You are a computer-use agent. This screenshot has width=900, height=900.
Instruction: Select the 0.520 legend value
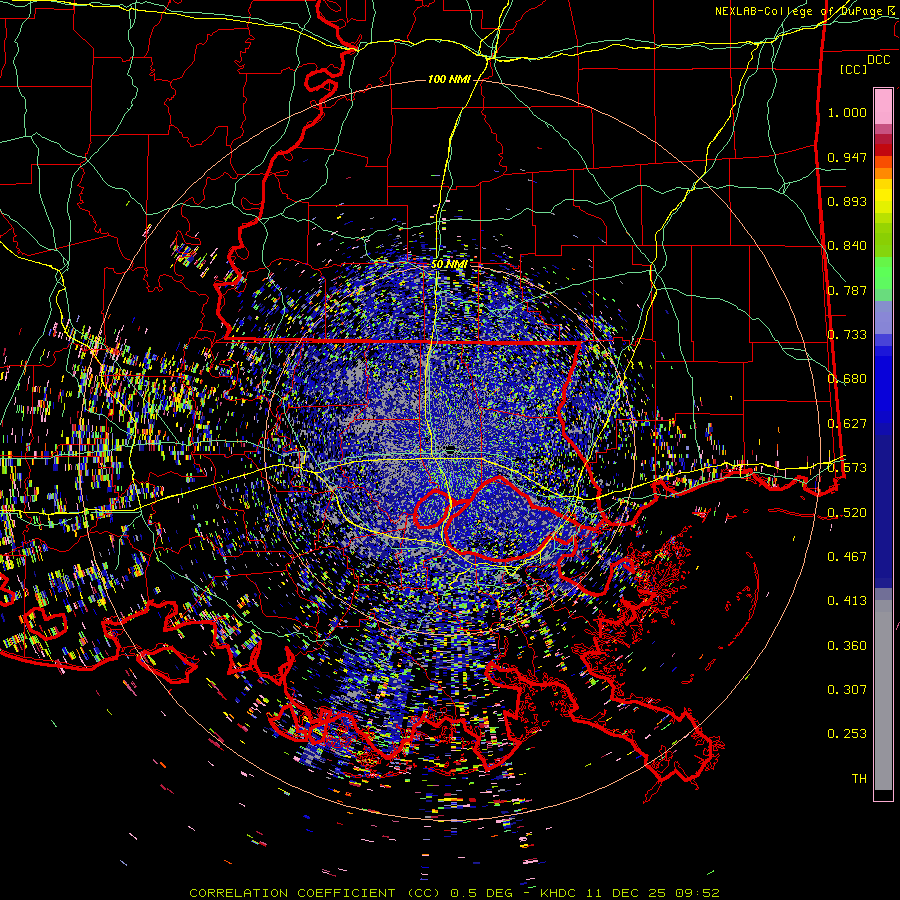(x=847, y=513)
